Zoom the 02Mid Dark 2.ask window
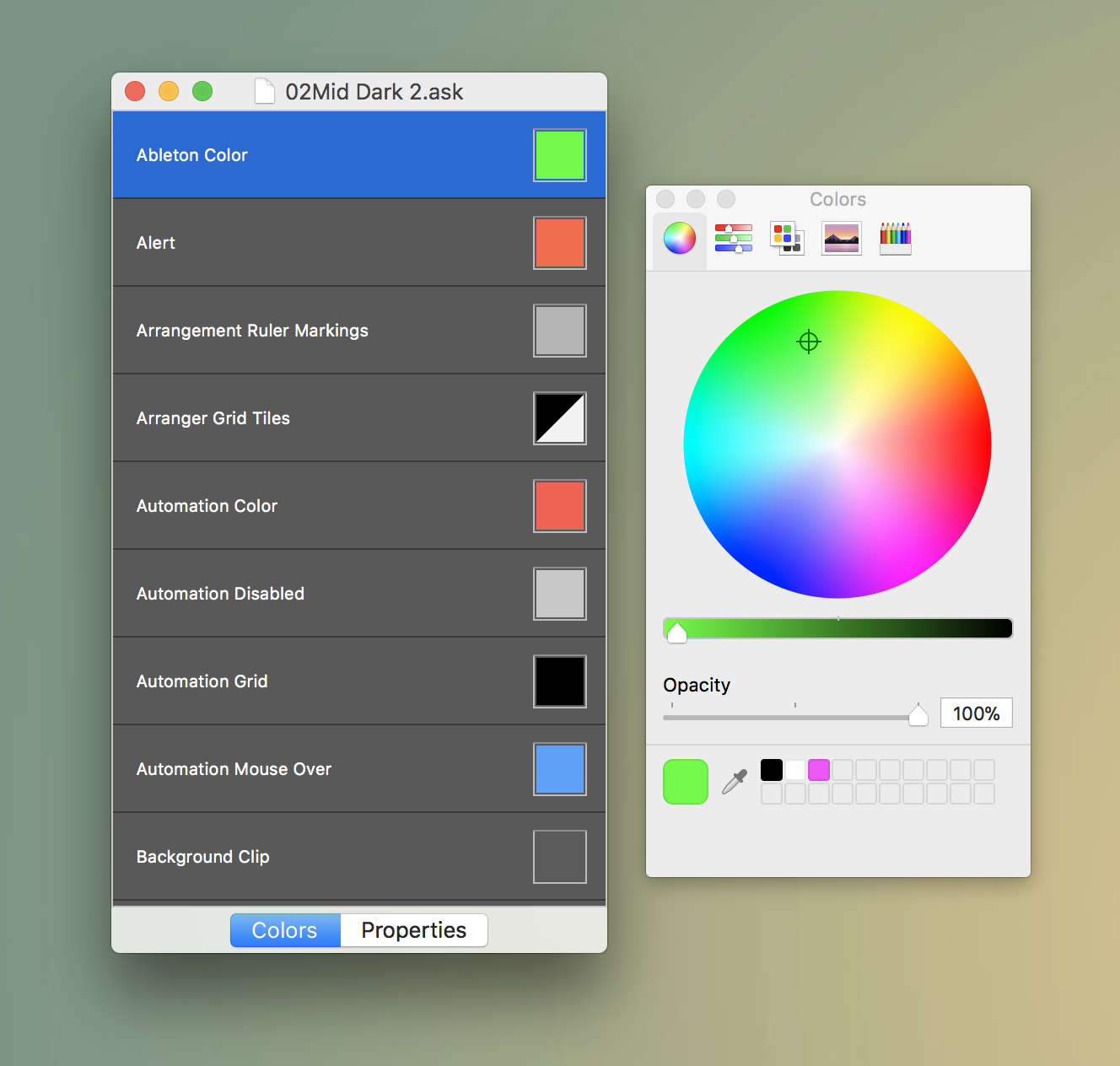This screenshot has height=1066, width=1120. click(202, 91)
